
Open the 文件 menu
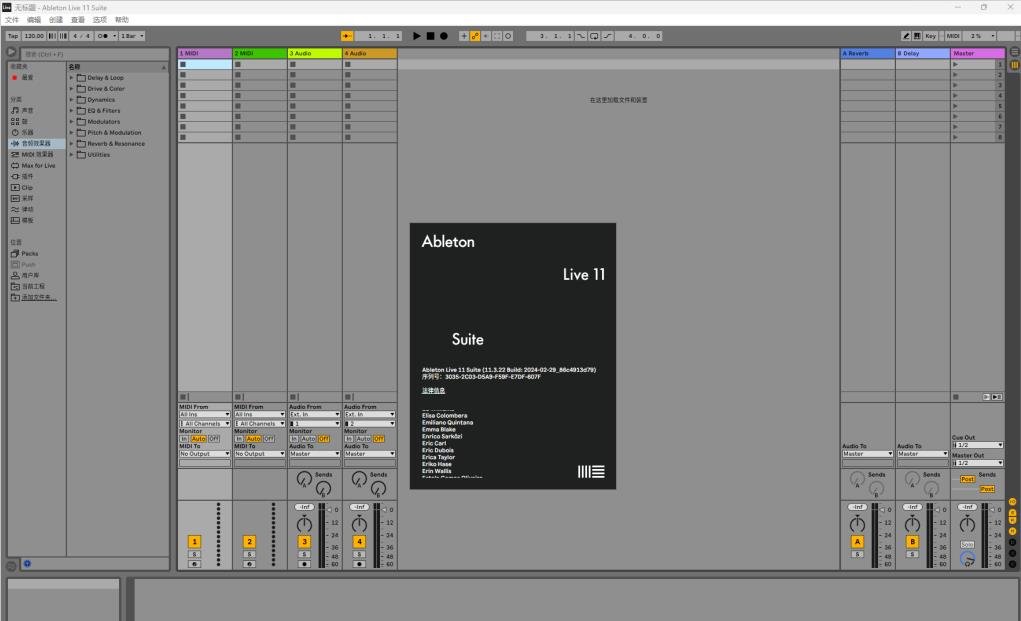(x=12, y=20)
